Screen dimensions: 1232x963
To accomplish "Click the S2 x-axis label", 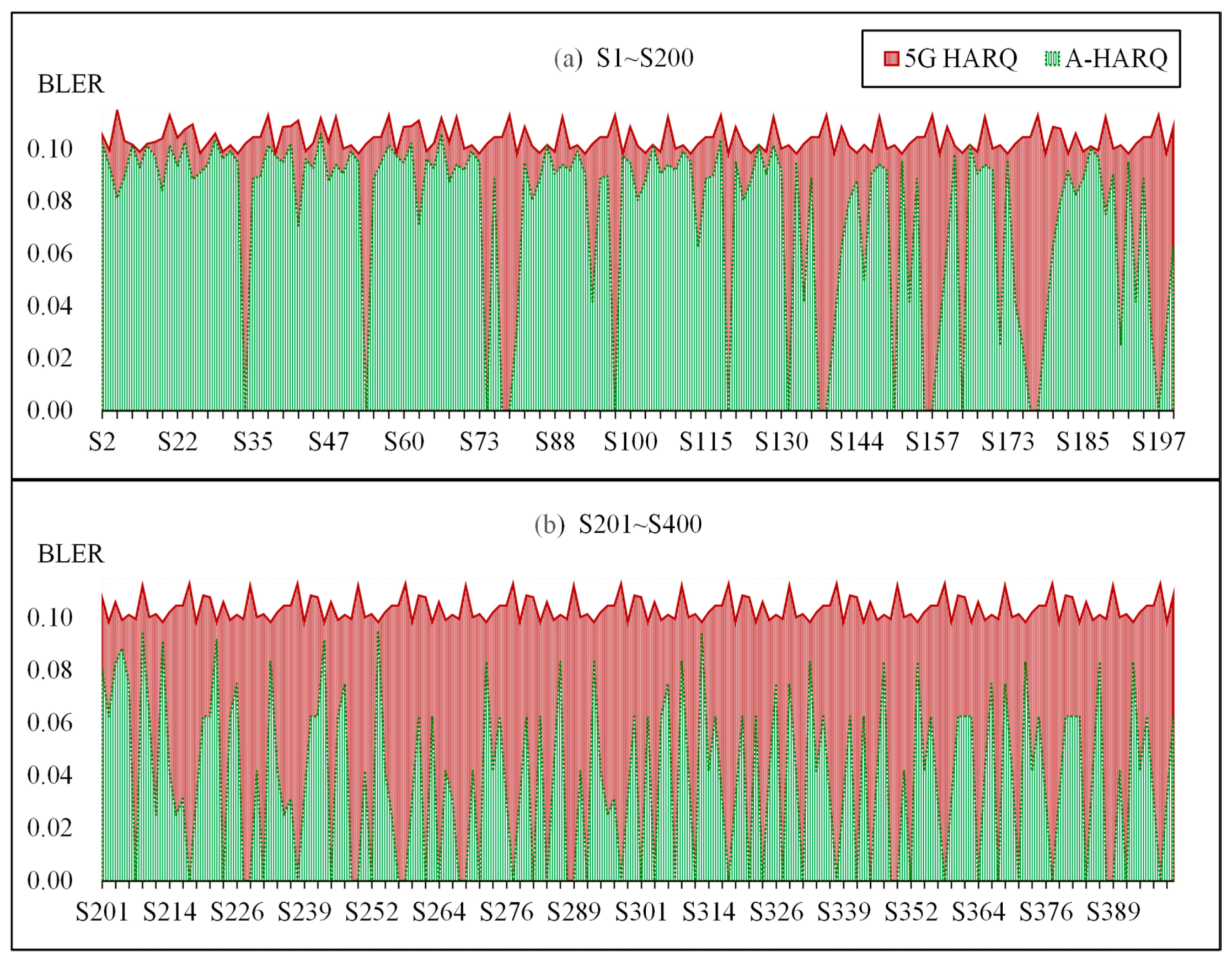I will [x=102, y=442].
